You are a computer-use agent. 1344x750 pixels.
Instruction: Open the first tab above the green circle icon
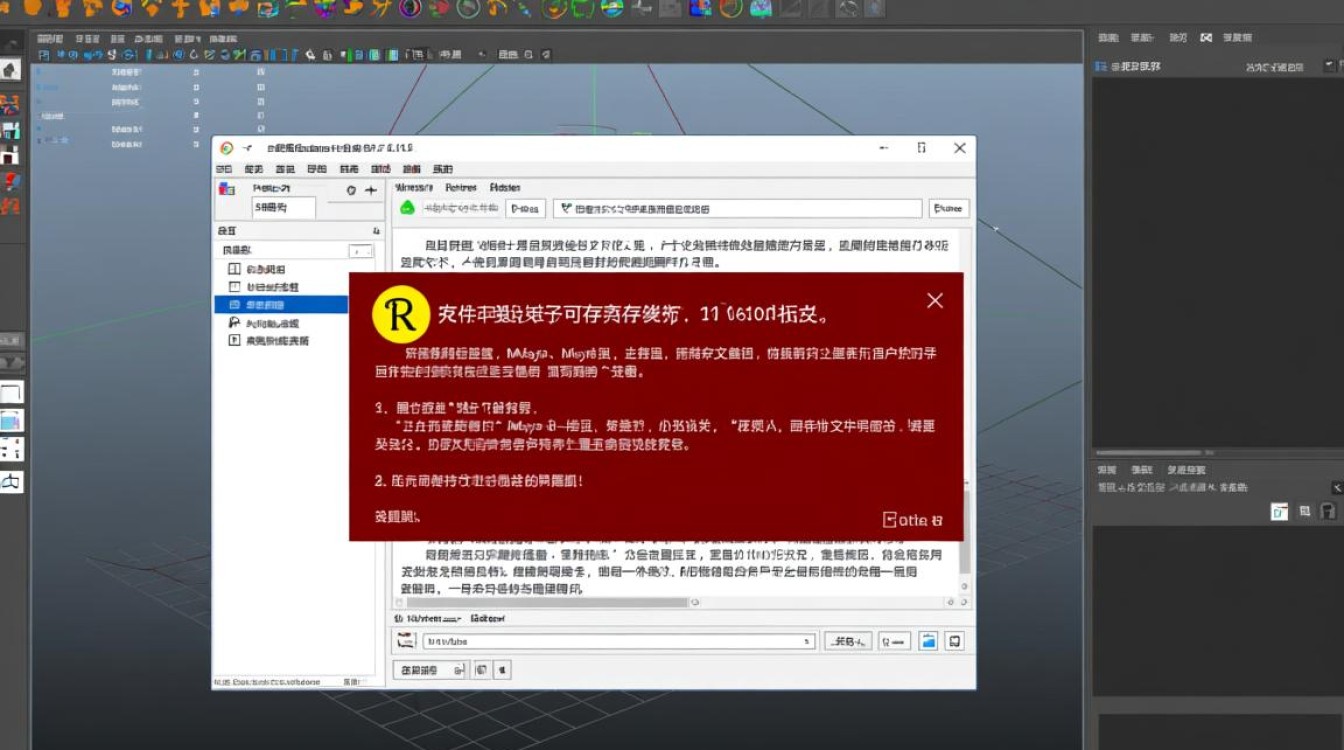[414, 187]
